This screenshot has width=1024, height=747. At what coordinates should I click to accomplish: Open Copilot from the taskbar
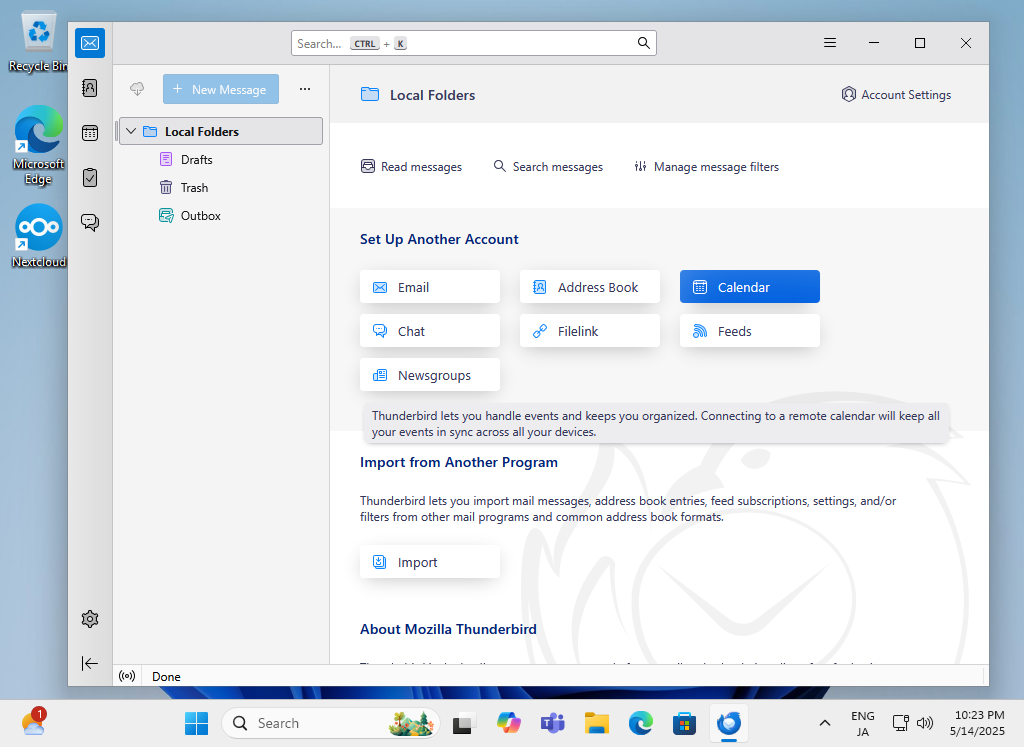(x=508, y=723)
